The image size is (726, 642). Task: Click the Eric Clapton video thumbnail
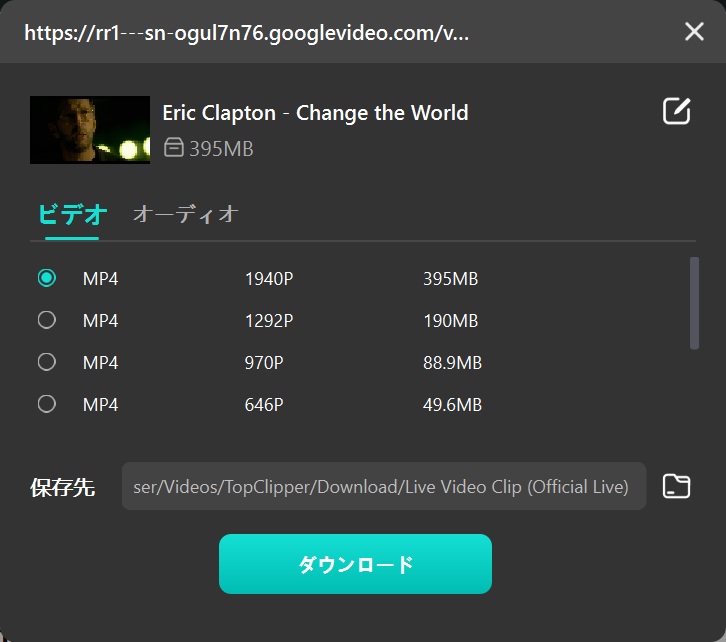coord(90,130)
